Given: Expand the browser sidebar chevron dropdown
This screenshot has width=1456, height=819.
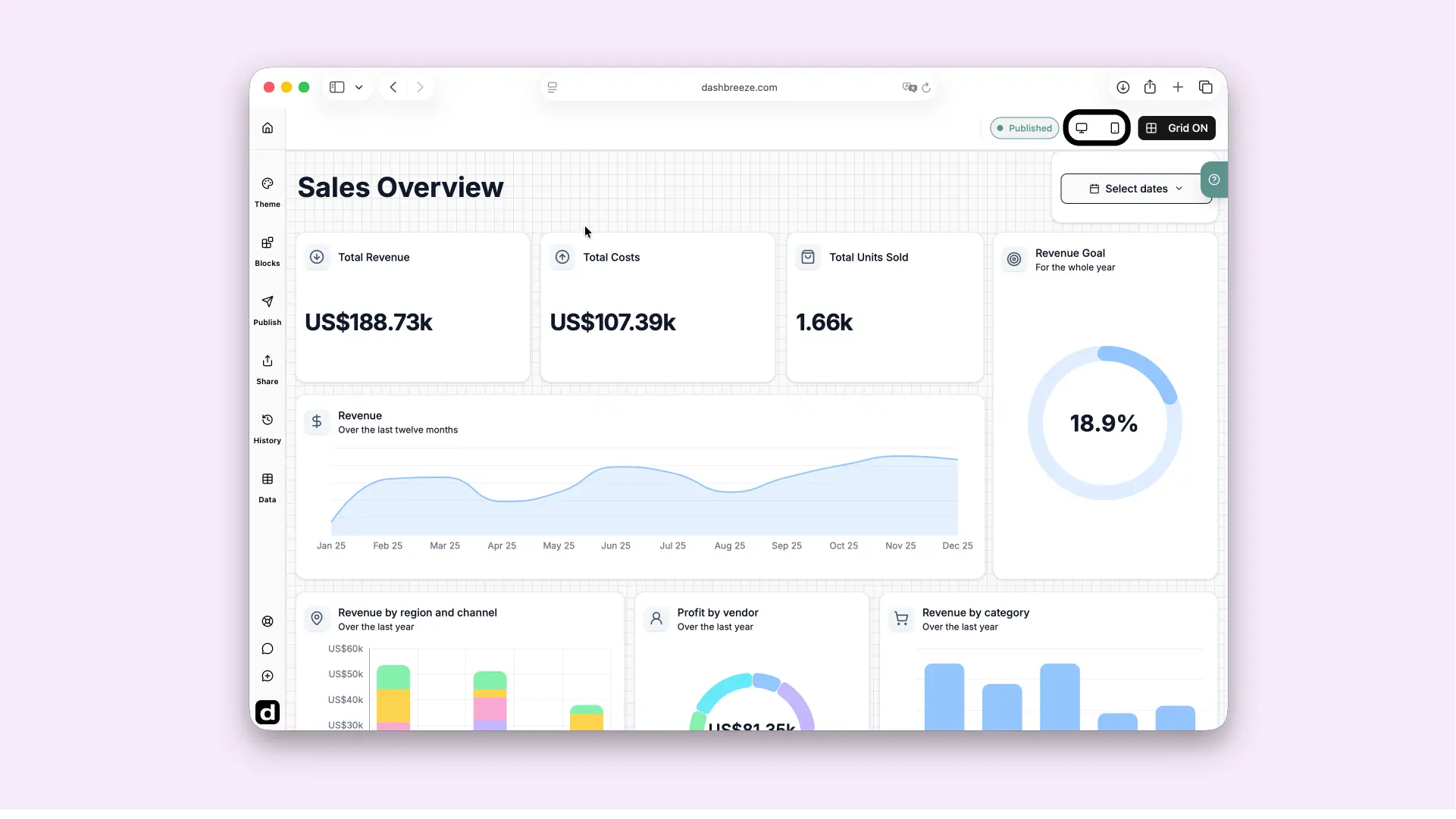Looking at the screenshot, I should (x=359, y=87).
